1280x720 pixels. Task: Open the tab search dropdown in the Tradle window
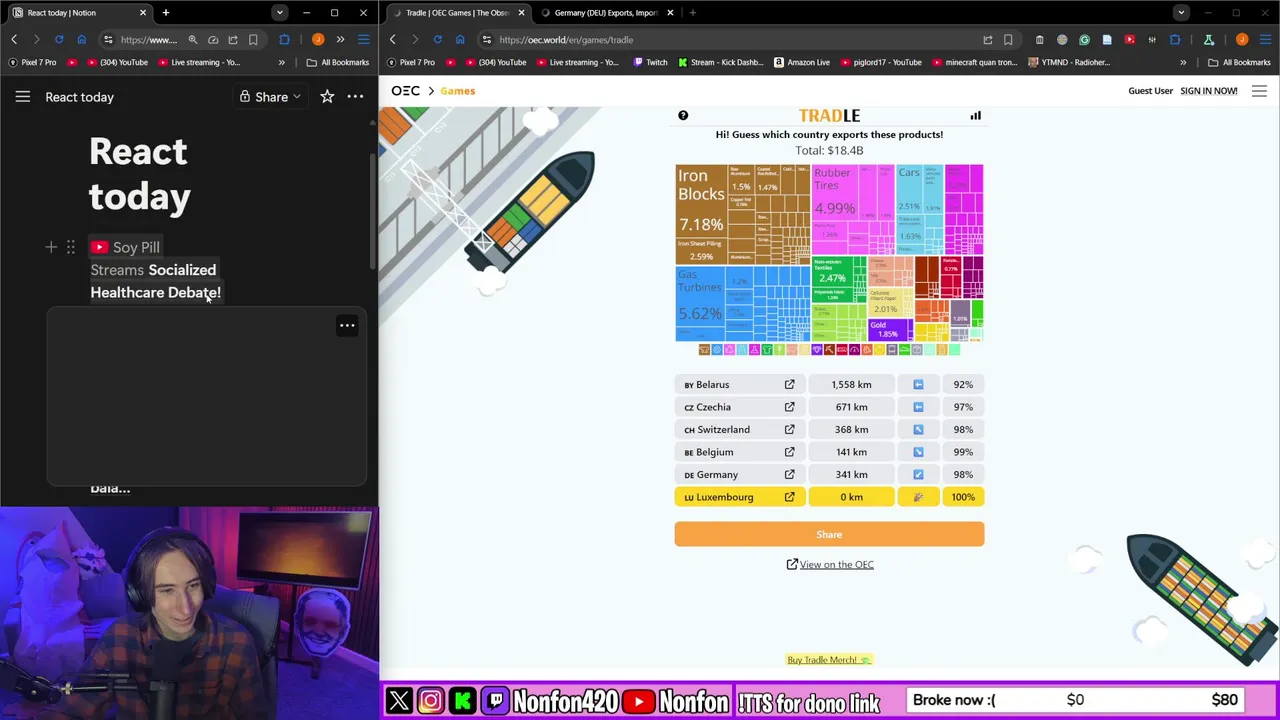click(1181, 13)
